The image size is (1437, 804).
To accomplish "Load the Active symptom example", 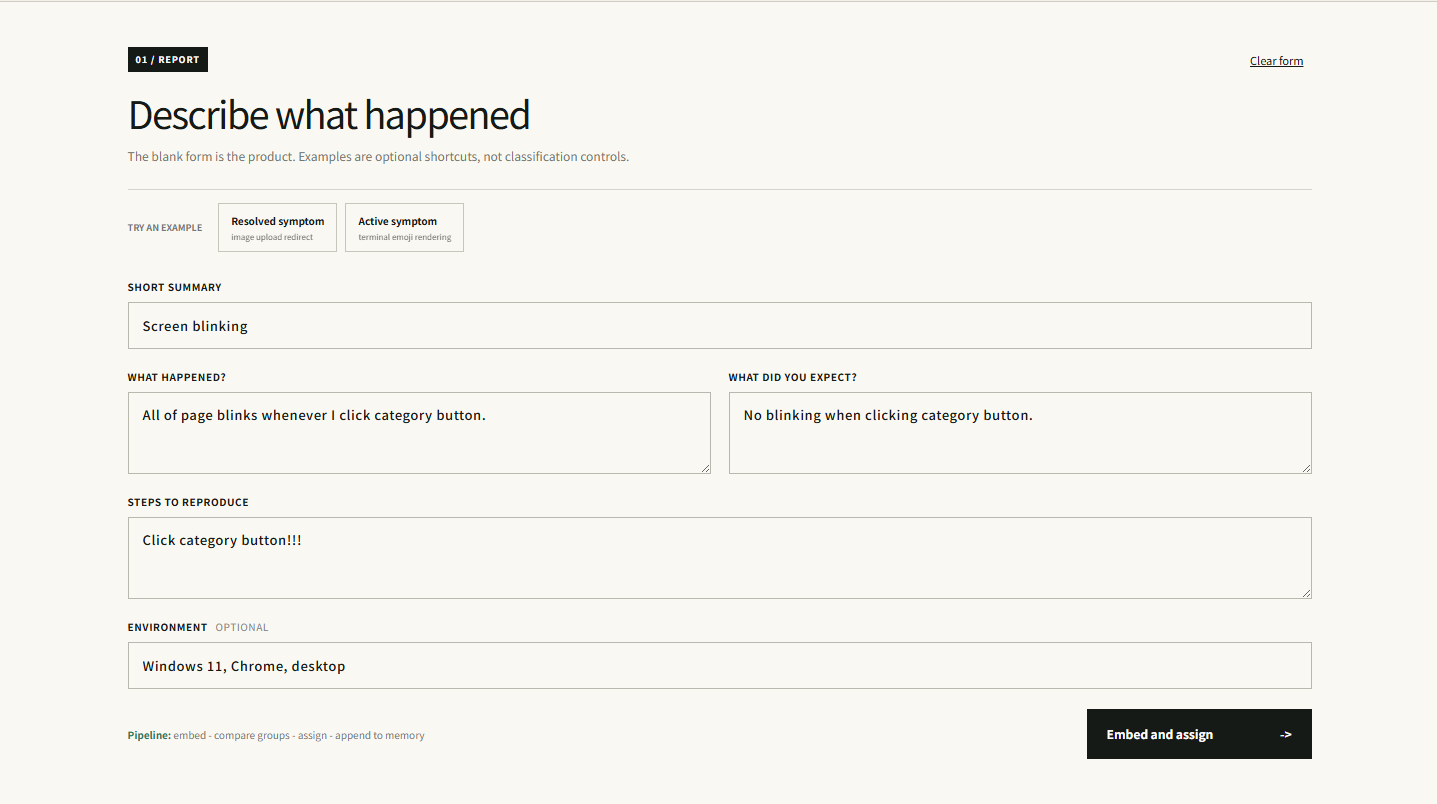I will click(x=404, y=227).
